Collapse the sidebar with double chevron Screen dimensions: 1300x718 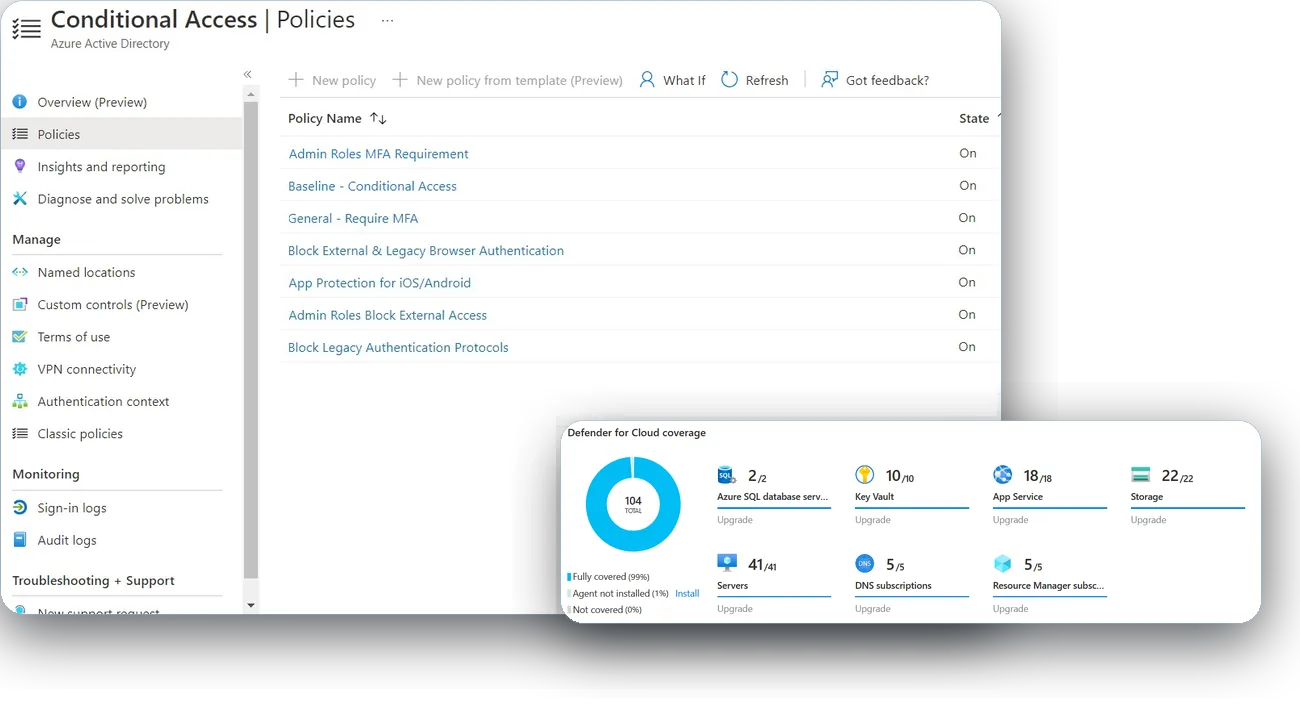click(248, 74)
